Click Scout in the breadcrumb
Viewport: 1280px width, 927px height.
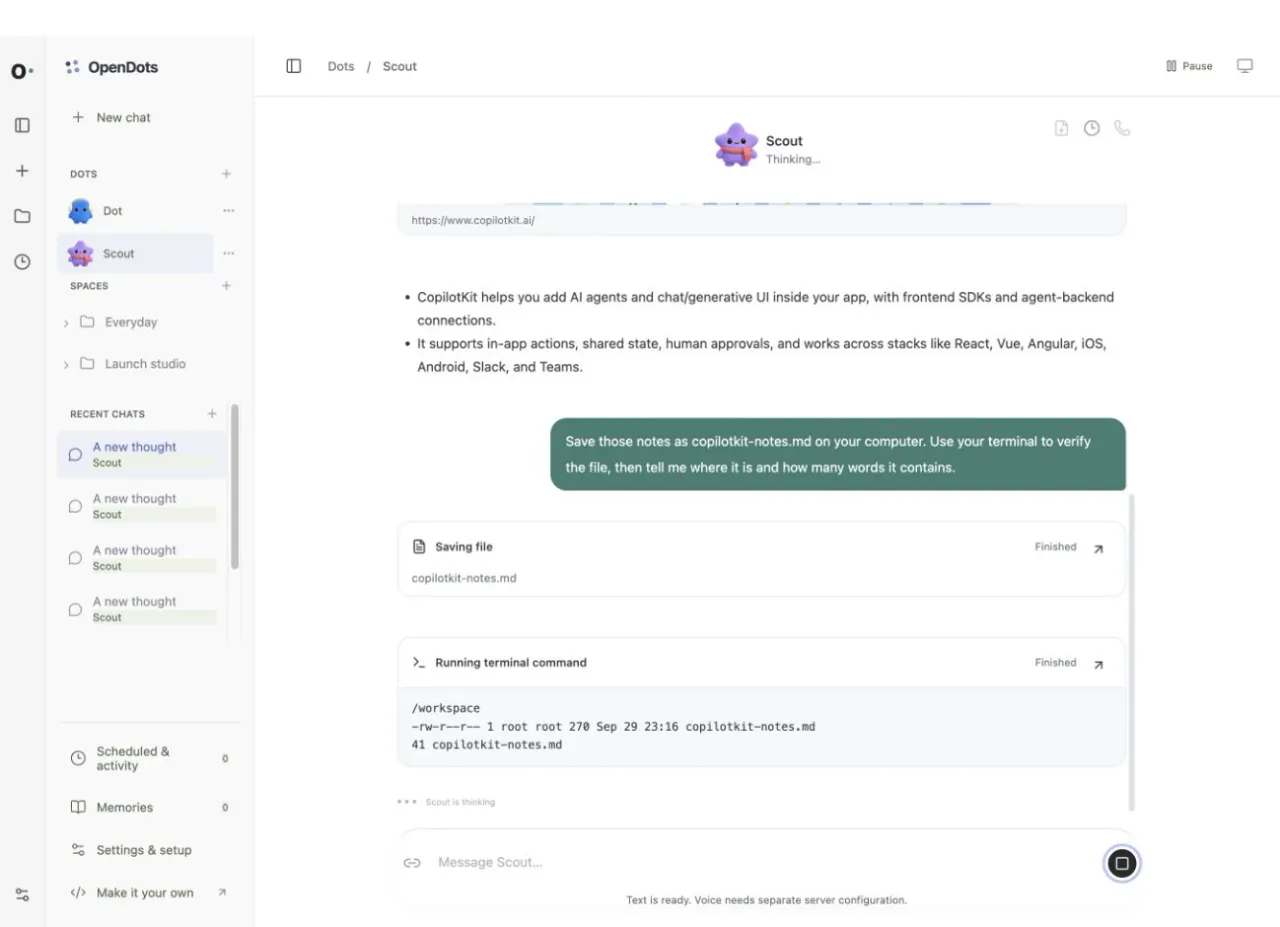[400, 67]
